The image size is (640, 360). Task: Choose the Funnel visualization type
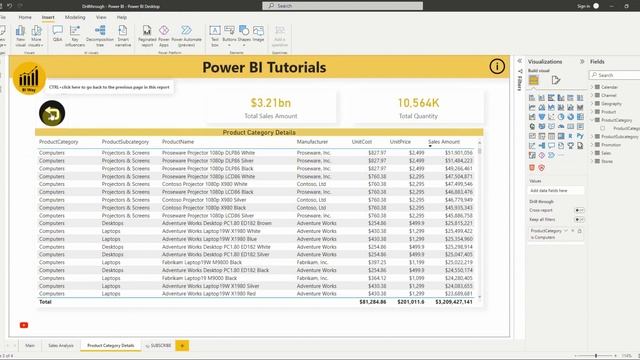point(542,117)
